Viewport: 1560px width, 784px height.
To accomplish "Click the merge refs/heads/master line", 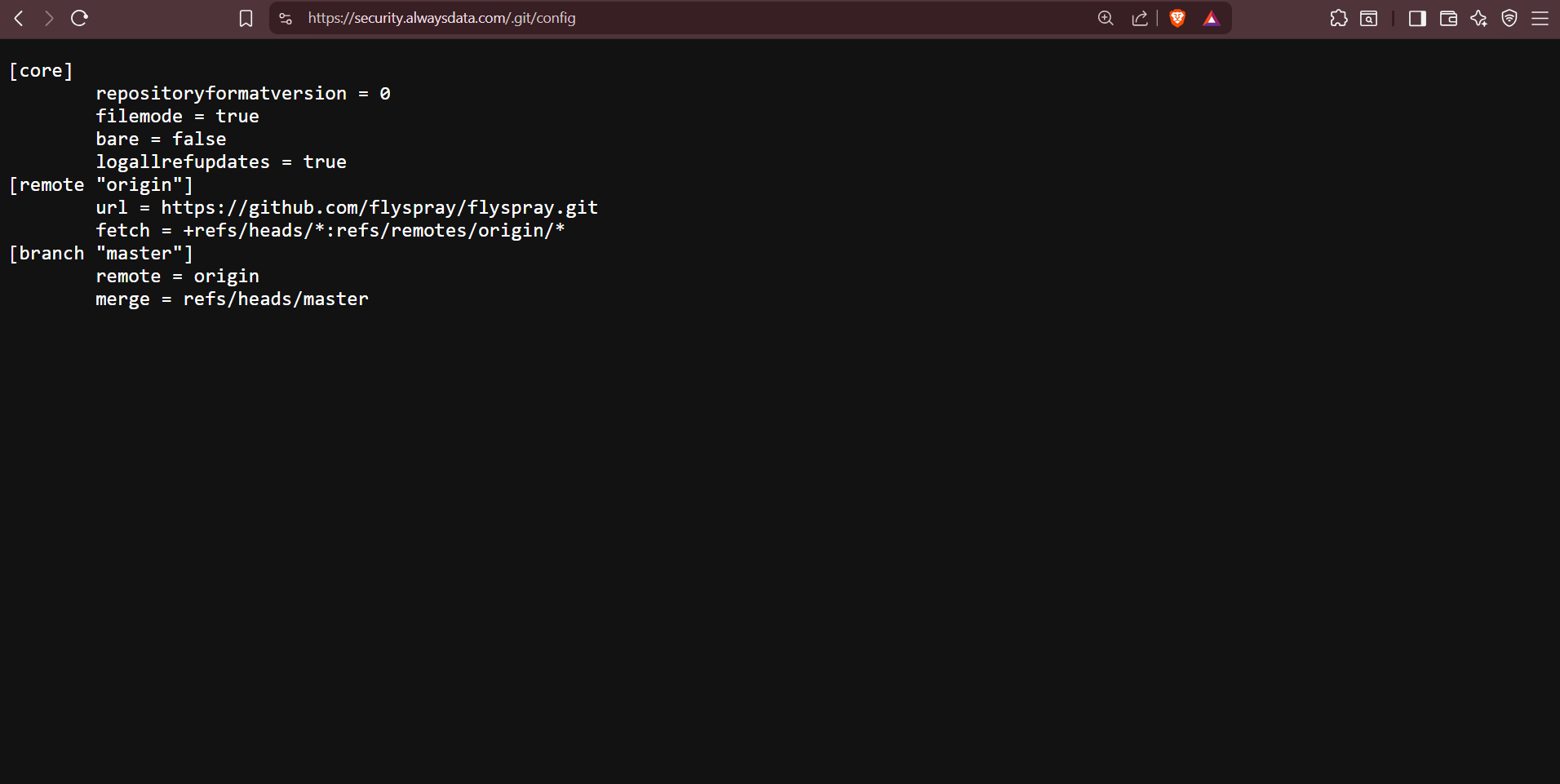I will pos(232,299).
